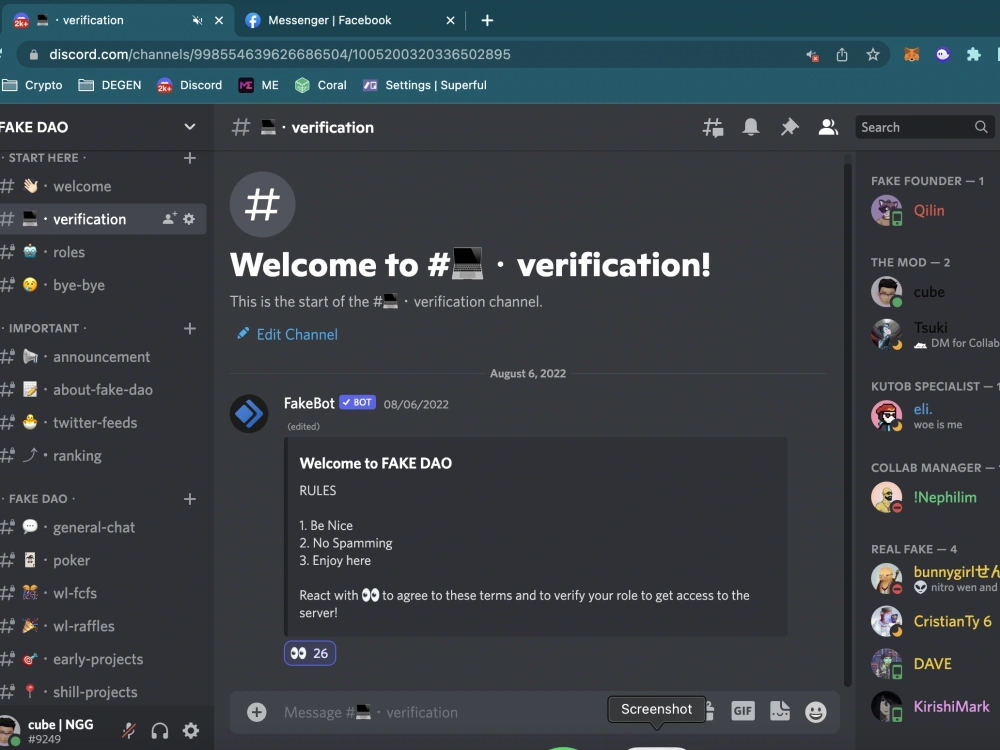The width and height of the screenshot is (1000, 750).
Task: Open pinned messages for verification channel
Action: 788,127
